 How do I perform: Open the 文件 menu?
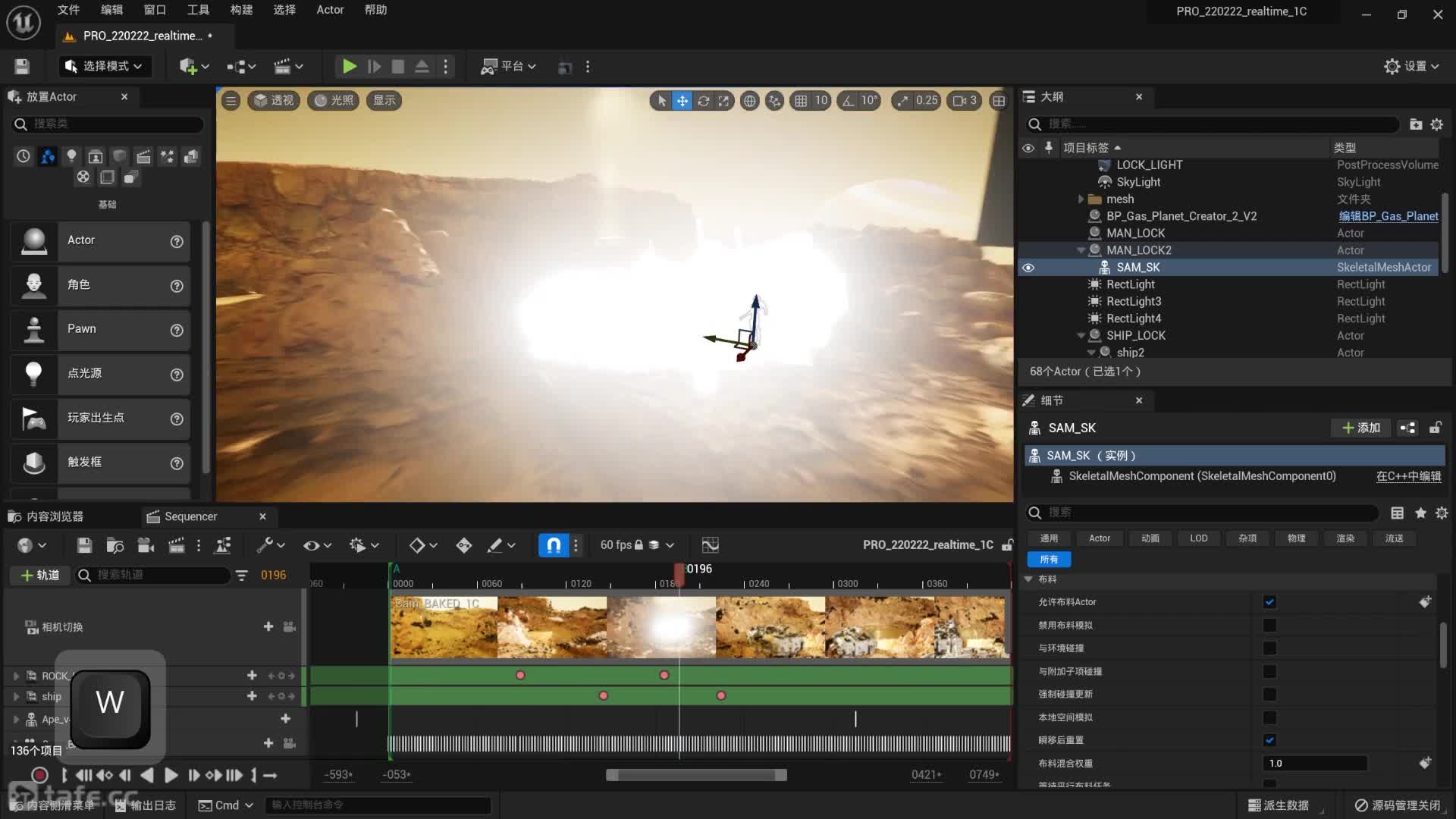(x=68, y=10)
